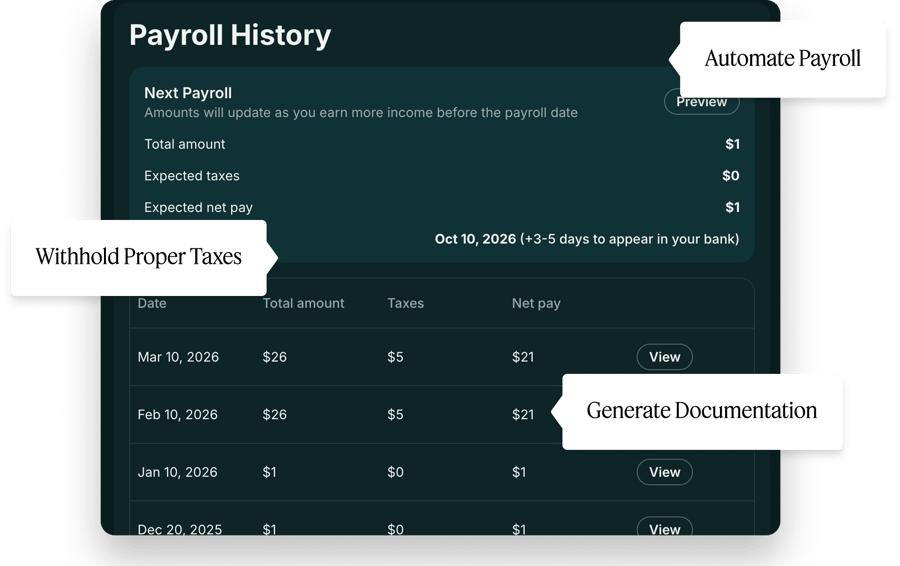
Task: View the Jan 10, 2026 payroll
Action: point(664,472)
